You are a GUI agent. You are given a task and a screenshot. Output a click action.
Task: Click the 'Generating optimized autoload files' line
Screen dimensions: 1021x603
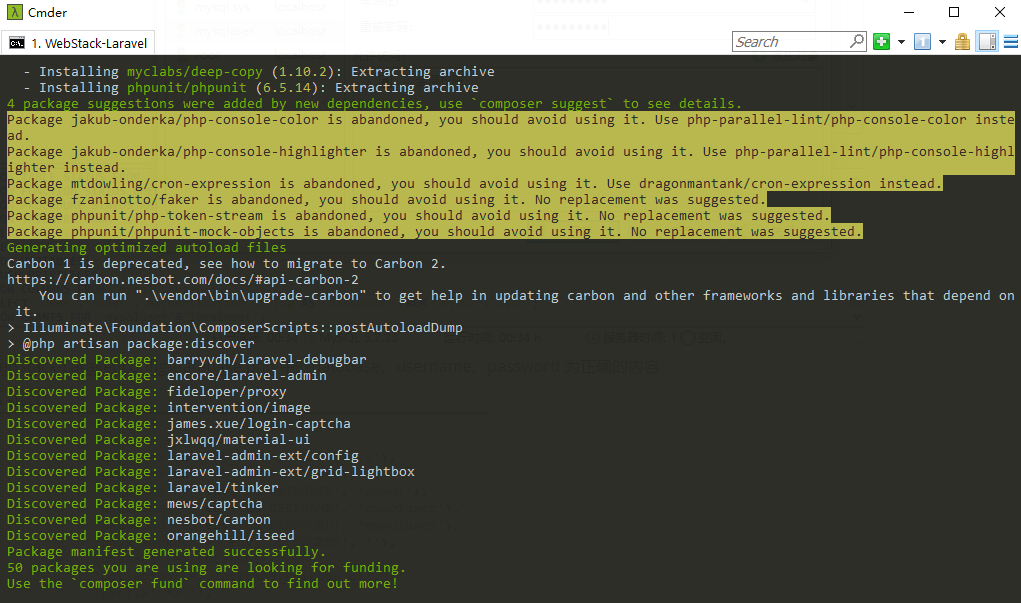[147, 247]
